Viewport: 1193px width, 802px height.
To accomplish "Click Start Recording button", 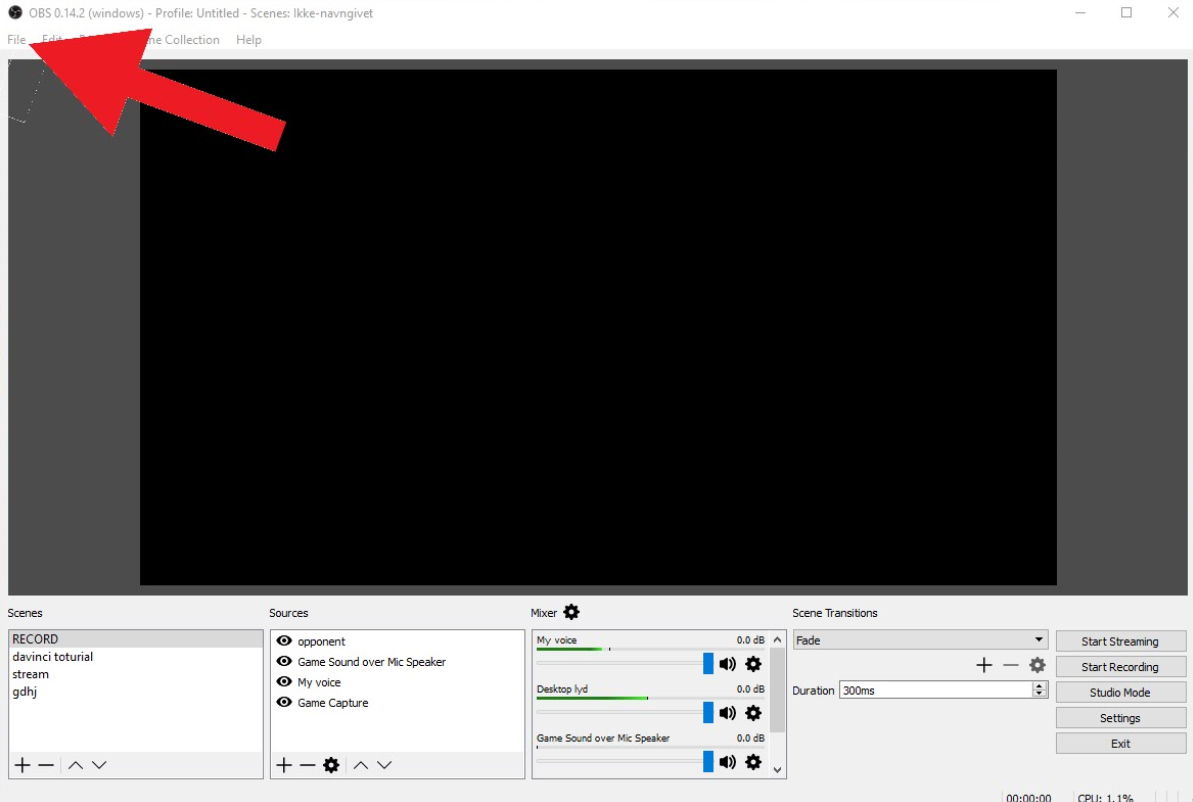I will coord(1120,667).
